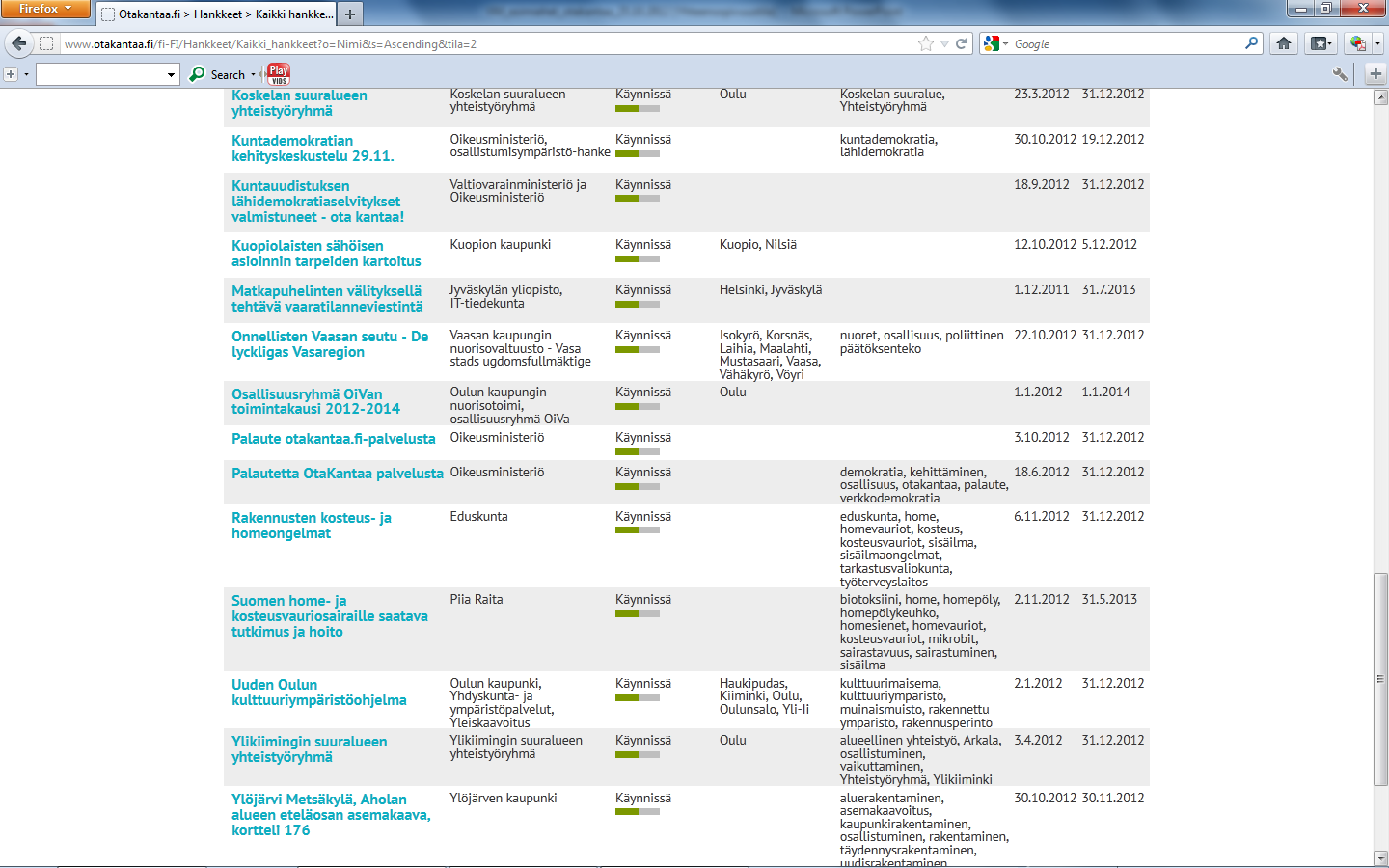The image size is (1389, 868).
Task: Click organization text 'Eduskunta'
Action: 478,517
